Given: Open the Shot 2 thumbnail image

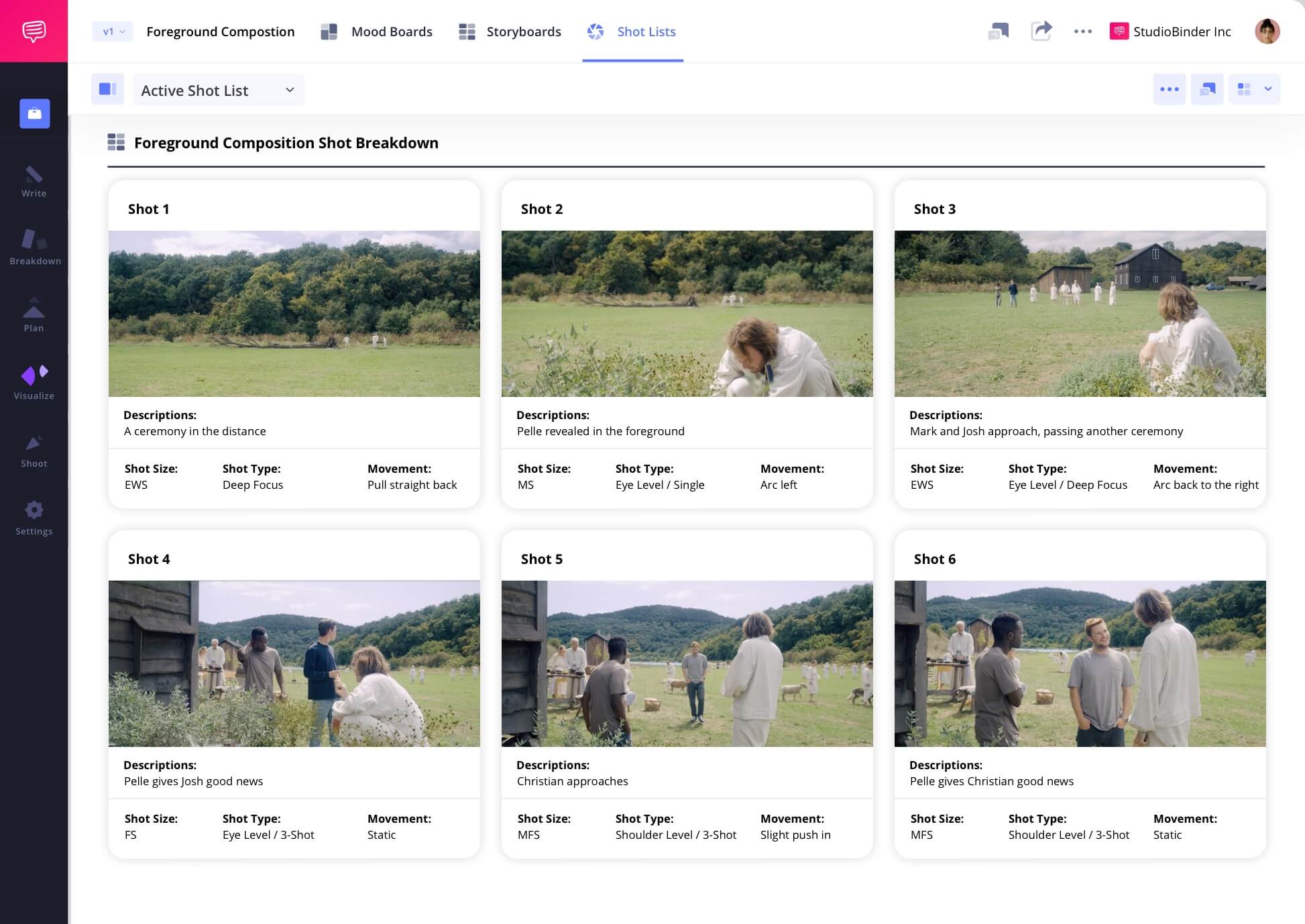Looking at the screenshot, I should pos(687,313).
